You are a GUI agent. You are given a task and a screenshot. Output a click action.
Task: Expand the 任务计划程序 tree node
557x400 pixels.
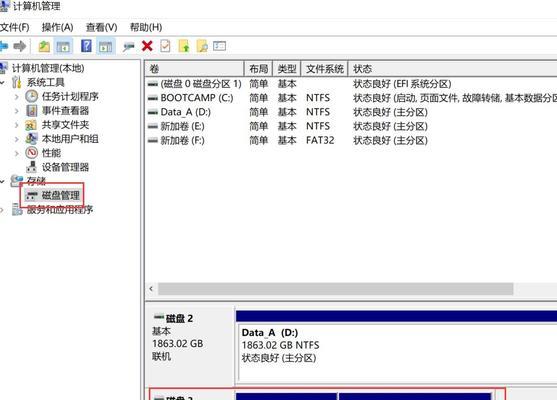(16, 97)
